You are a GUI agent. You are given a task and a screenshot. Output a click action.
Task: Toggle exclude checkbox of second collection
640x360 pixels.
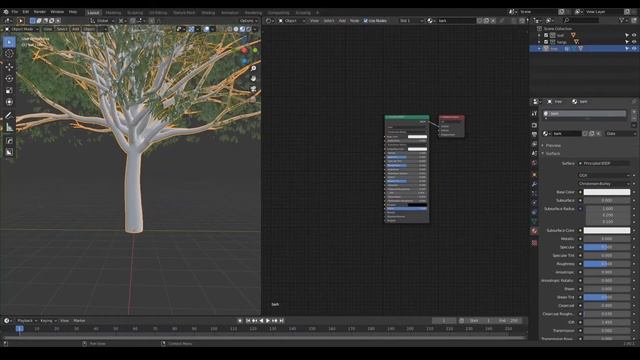click(546, 42)
